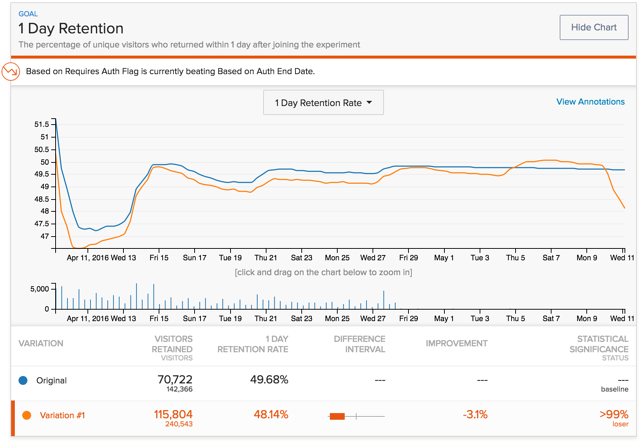Click the Variation column header
The height and width of the screenshot is (442, 639).
(41, 343)
